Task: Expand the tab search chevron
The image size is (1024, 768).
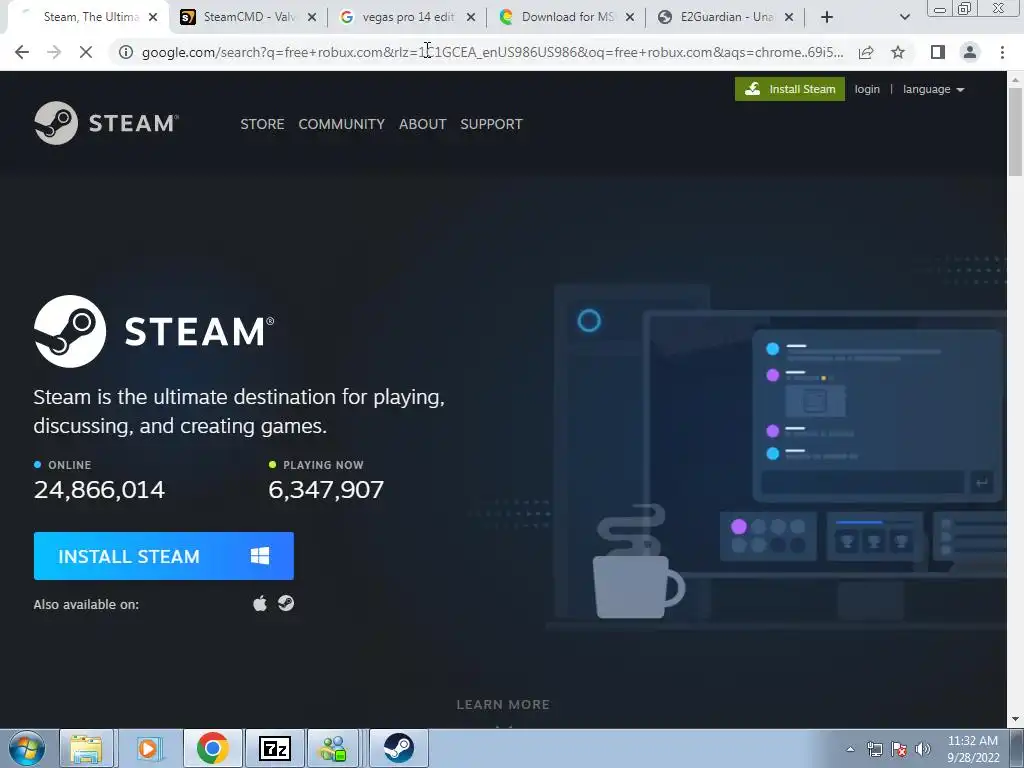Action: pos(904,17)
